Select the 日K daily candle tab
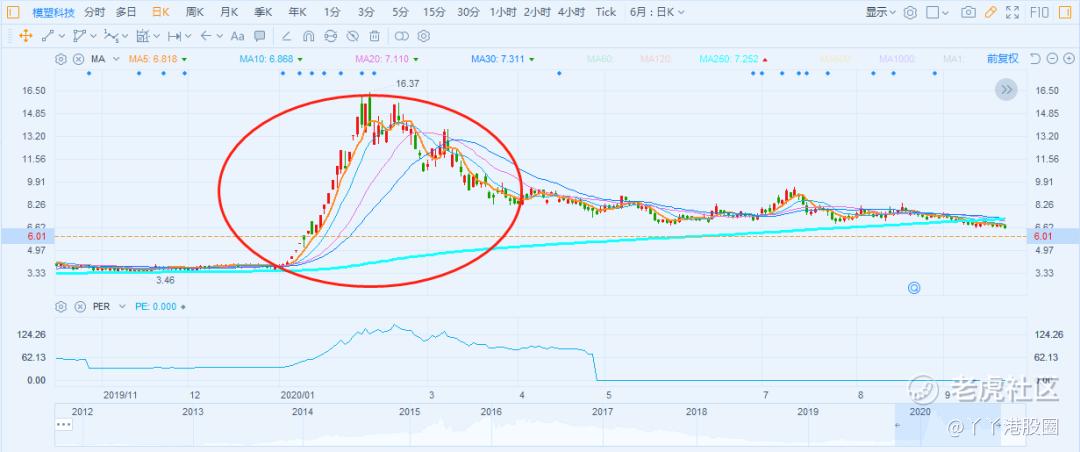This screenshot has height=452, width=1080. click(x=160, y=12)
